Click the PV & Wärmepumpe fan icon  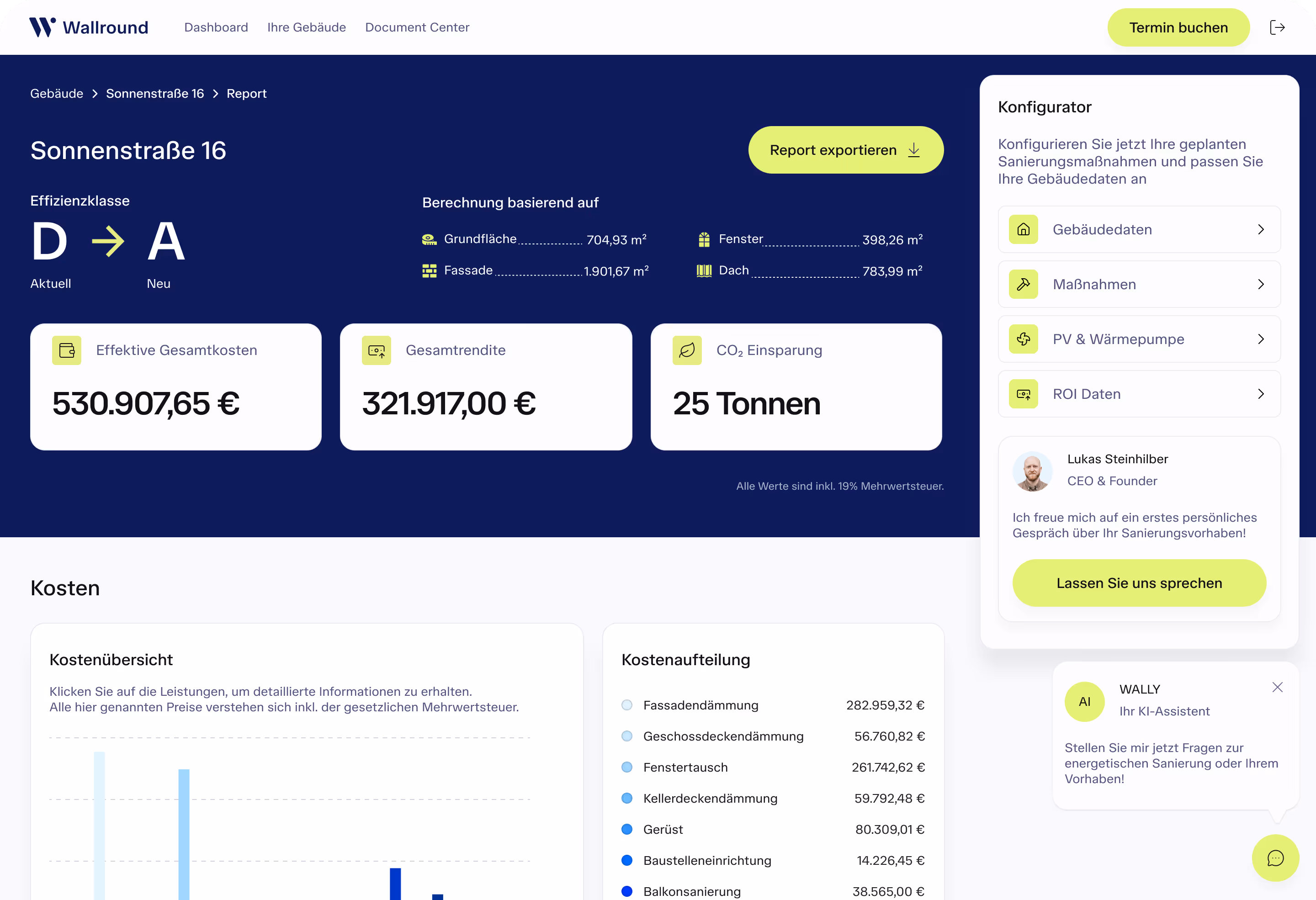[1023, 339]
